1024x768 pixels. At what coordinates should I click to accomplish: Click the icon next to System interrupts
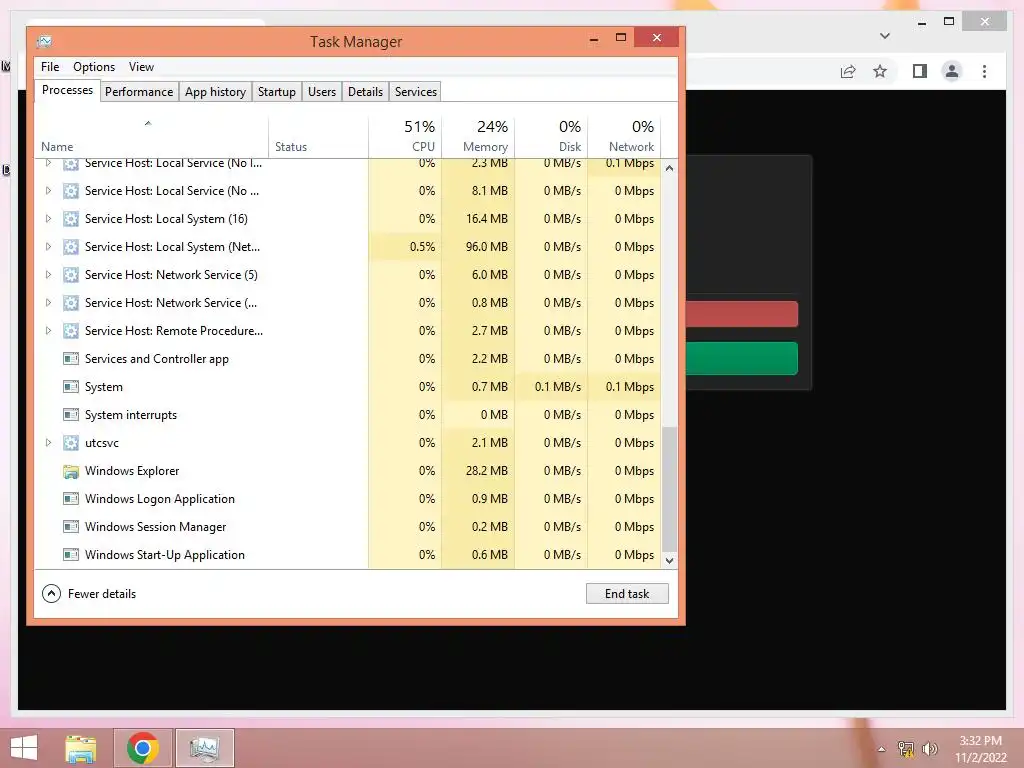click(71, 415)
